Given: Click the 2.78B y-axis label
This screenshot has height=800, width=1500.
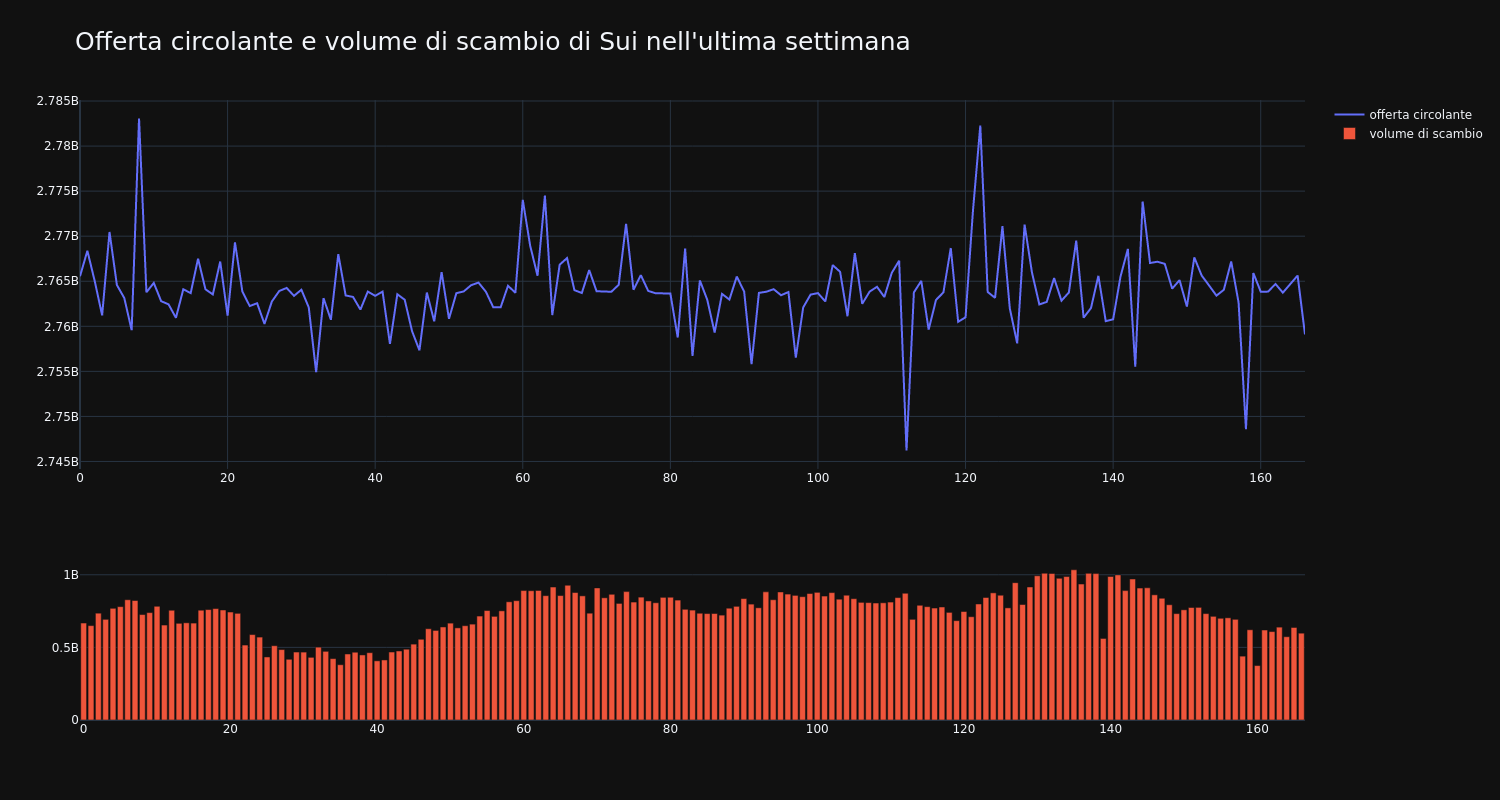Looking at the screenshot, I should (x=60, y=146).
